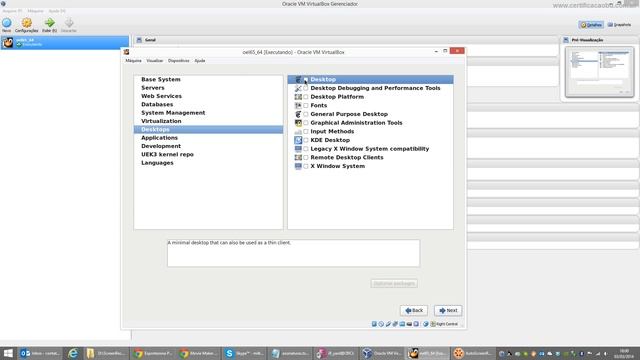
Task: Click the X Window System icon
Action: [298, 166]
